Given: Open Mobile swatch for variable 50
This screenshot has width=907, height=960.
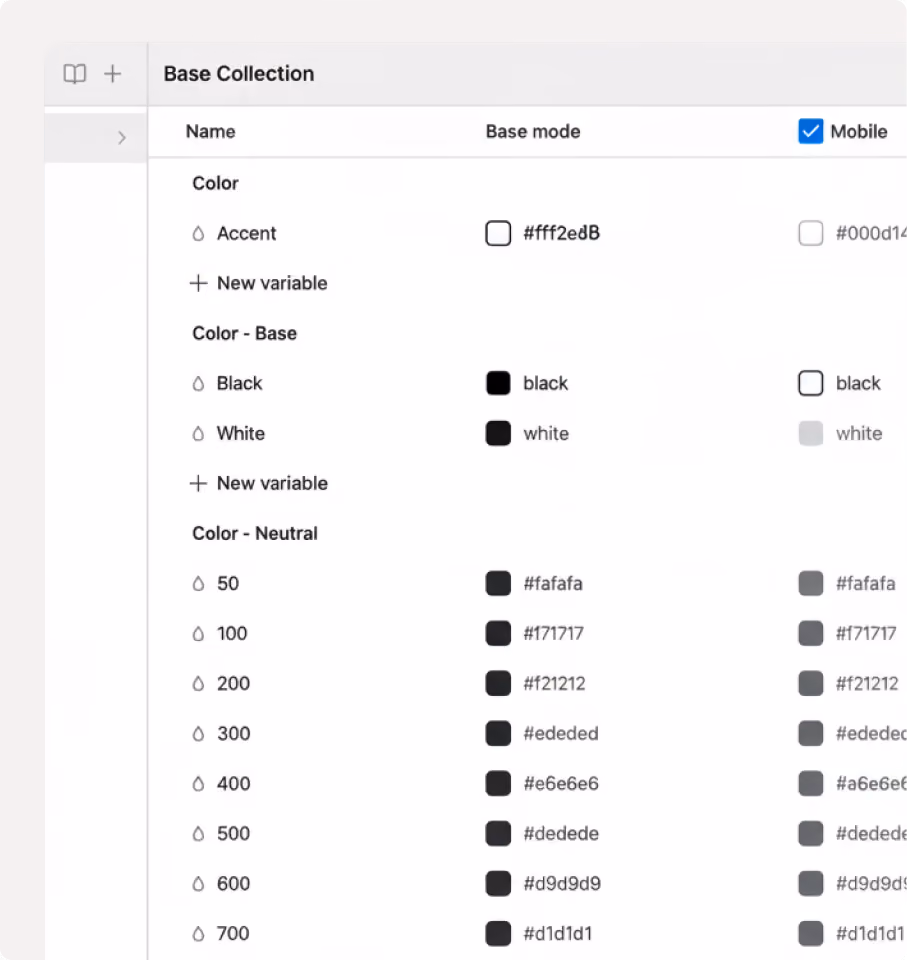Looking at the screenshot, I should (810, 583).
